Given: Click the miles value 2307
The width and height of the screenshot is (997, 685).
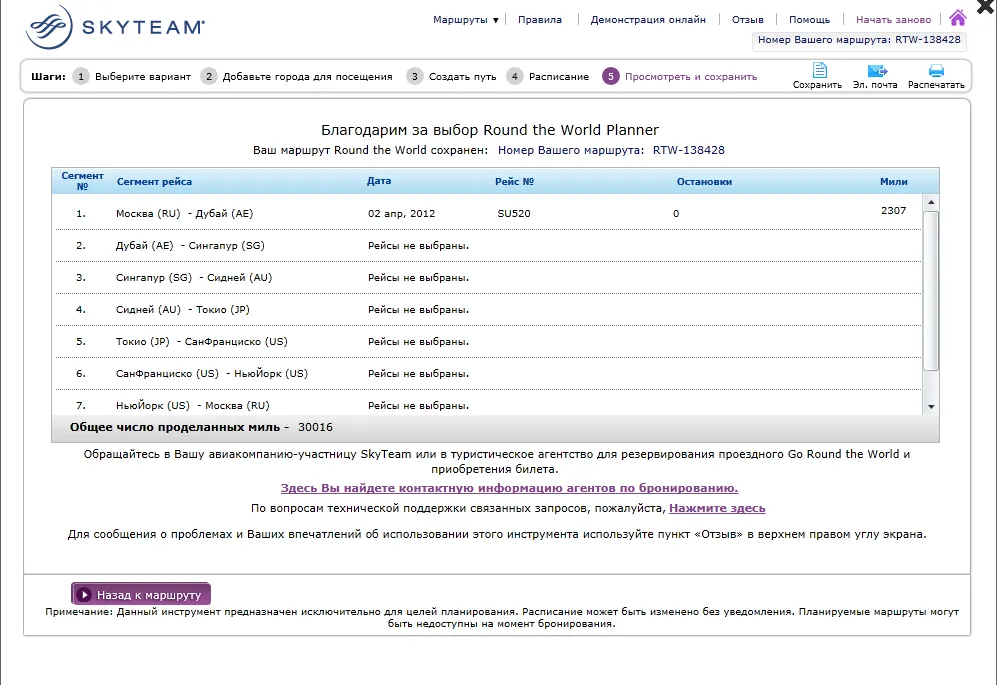Looking at the screenshot, I should pos(893,211).
